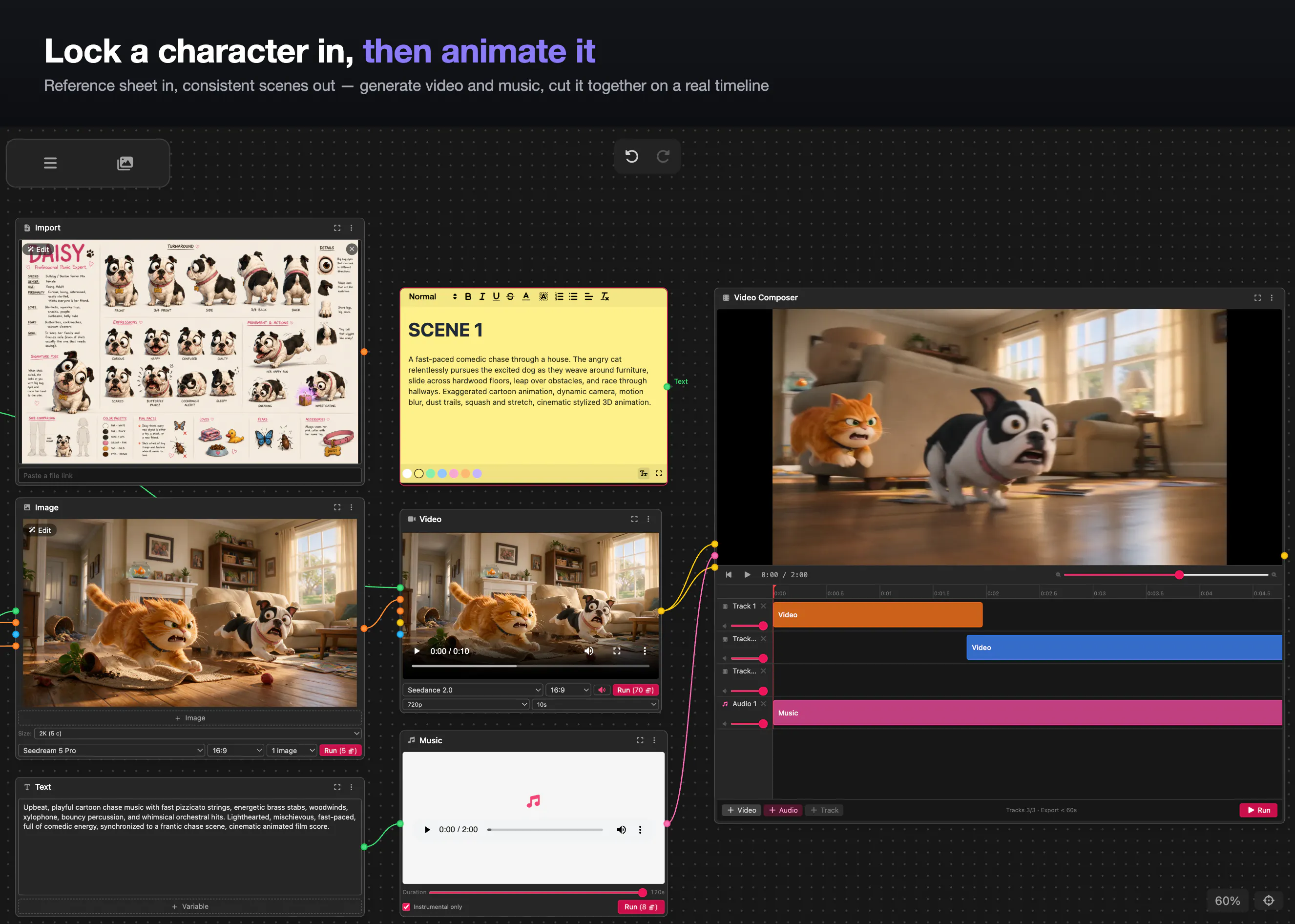Select the pink Music clip on Audio 1
The height and width of the screenshot is (924, 1295).
pos(1027,713)
